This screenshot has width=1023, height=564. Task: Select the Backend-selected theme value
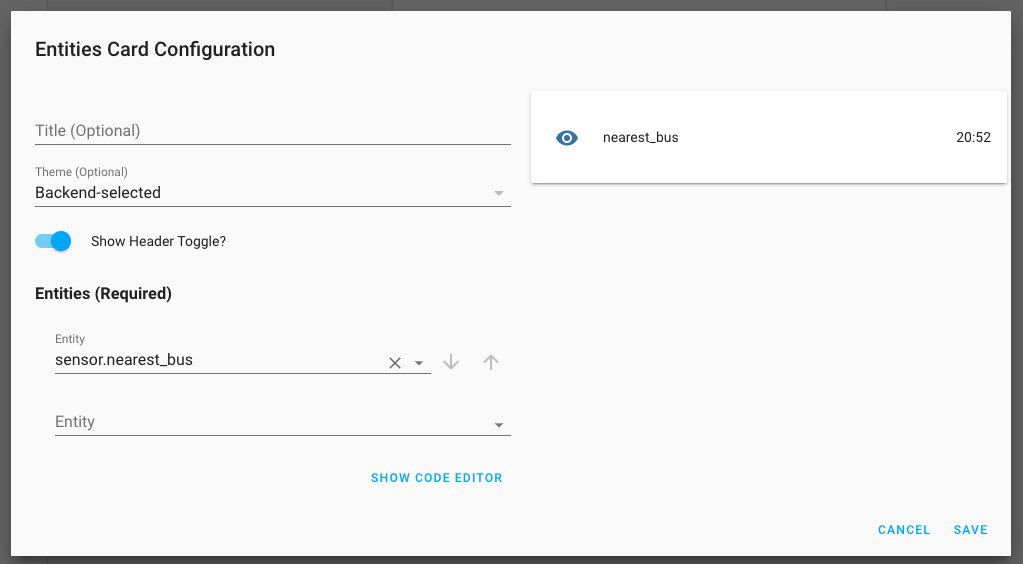point(98,193)
